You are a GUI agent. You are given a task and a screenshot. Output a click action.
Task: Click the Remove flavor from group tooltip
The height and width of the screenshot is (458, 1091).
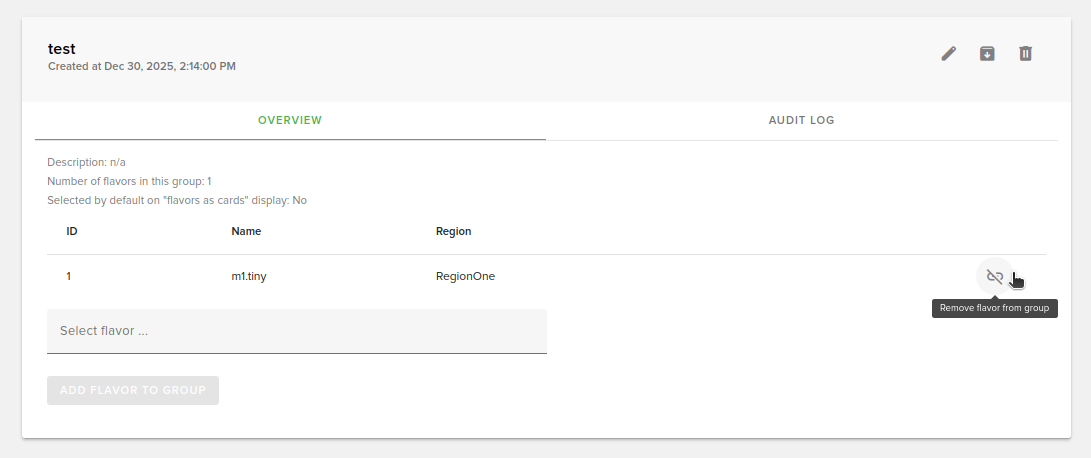click(994, 308)
